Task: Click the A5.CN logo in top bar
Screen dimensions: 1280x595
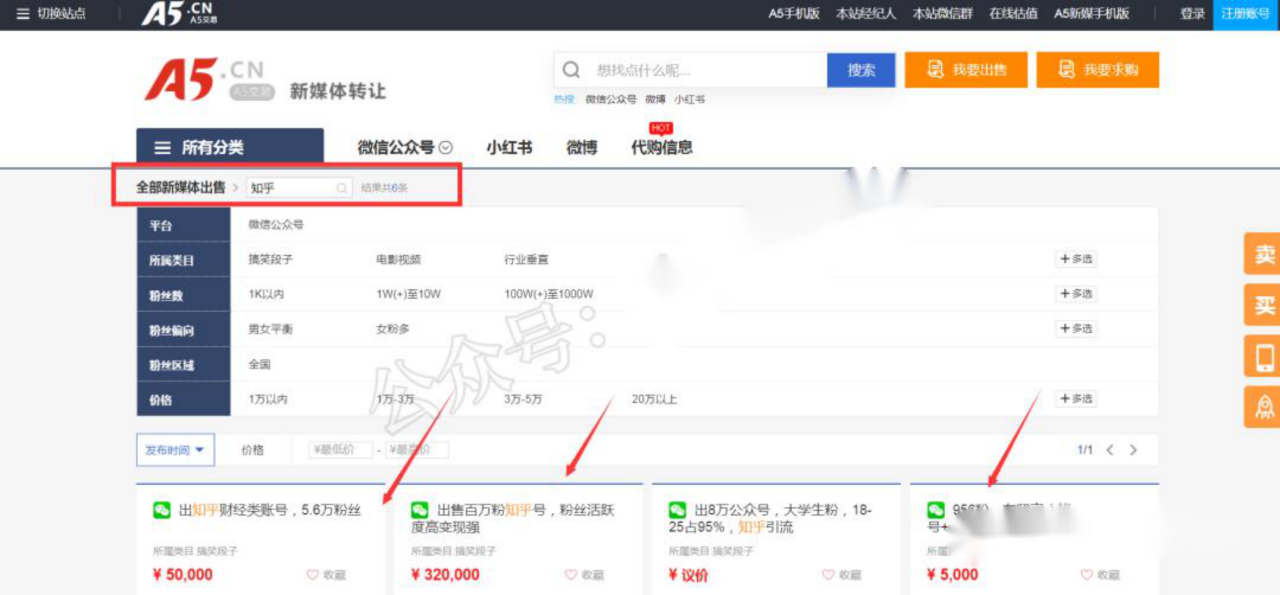Action: (x=178, y=13)
